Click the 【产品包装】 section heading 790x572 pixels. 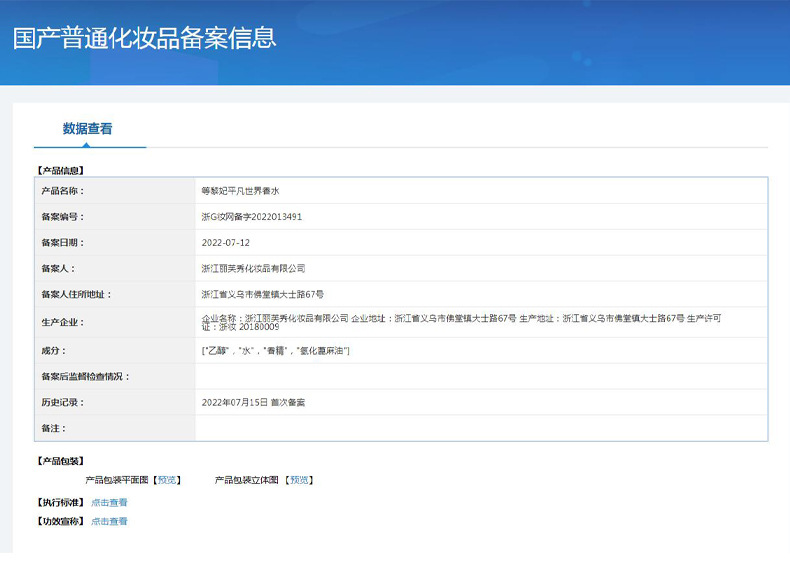coord(60,461)
